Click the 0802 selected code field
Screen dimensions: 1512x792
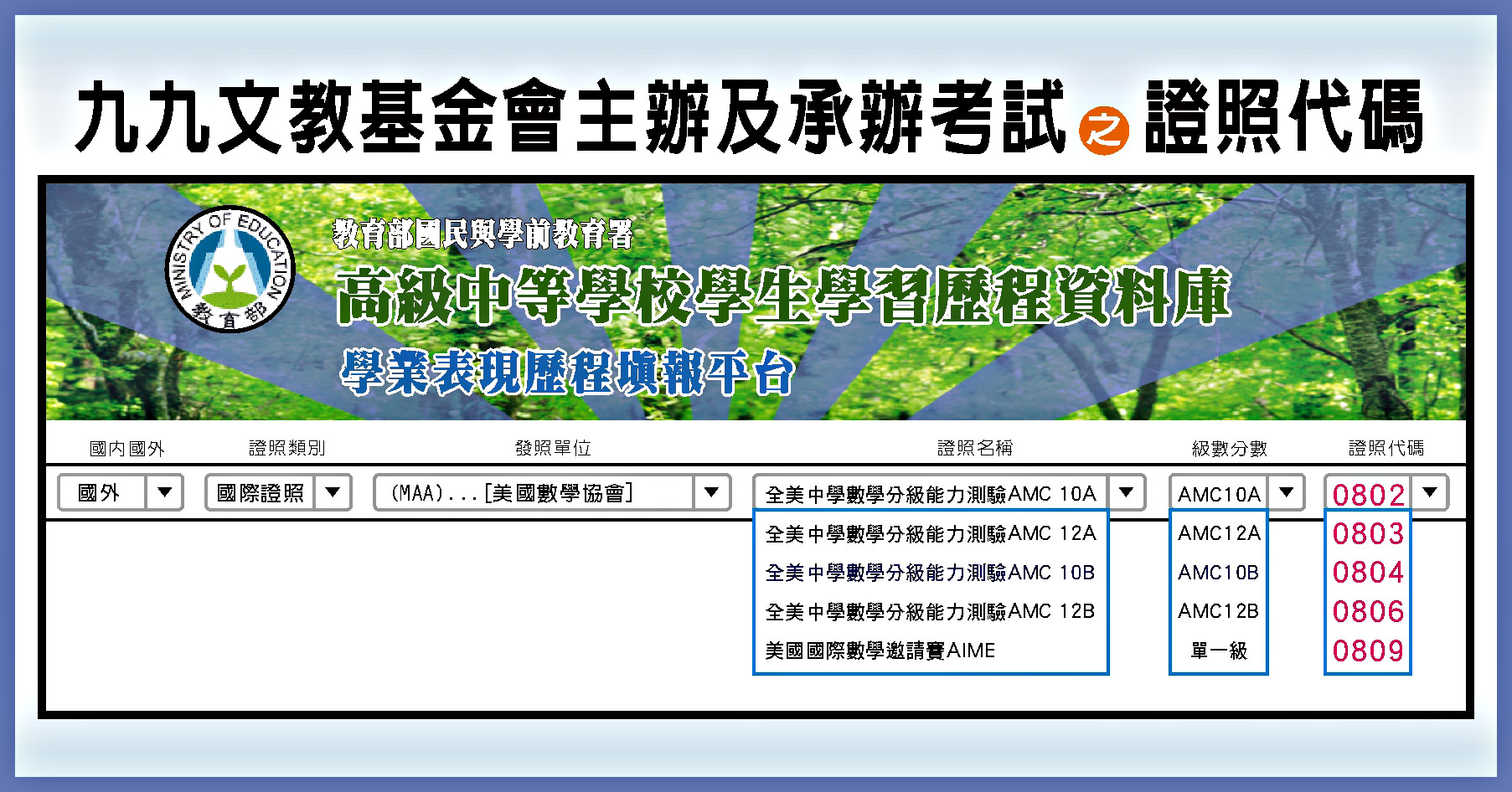(x=1368, y=494)
